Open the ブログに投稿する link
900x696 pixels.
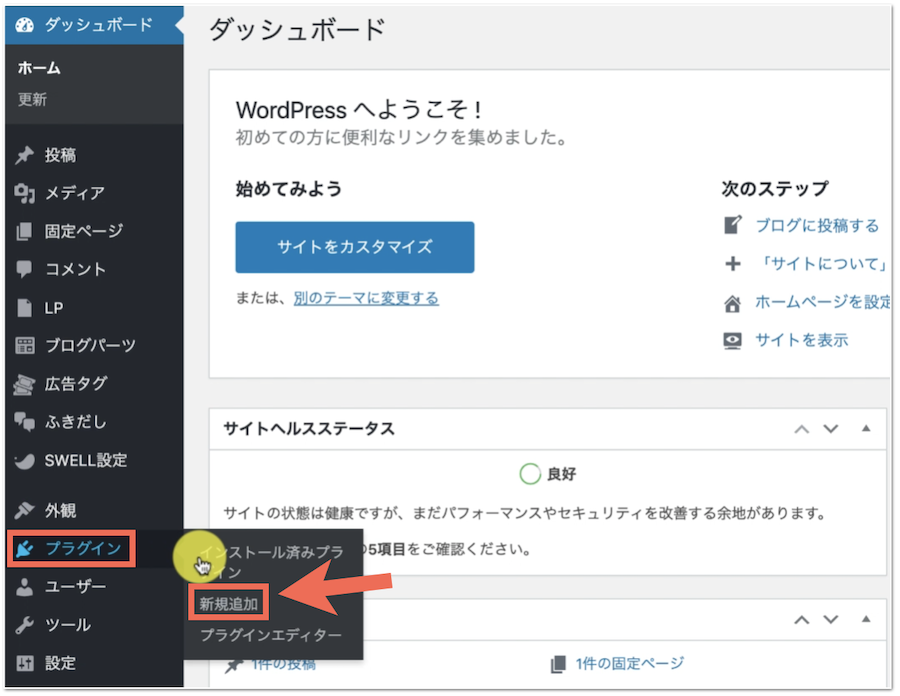816,226
